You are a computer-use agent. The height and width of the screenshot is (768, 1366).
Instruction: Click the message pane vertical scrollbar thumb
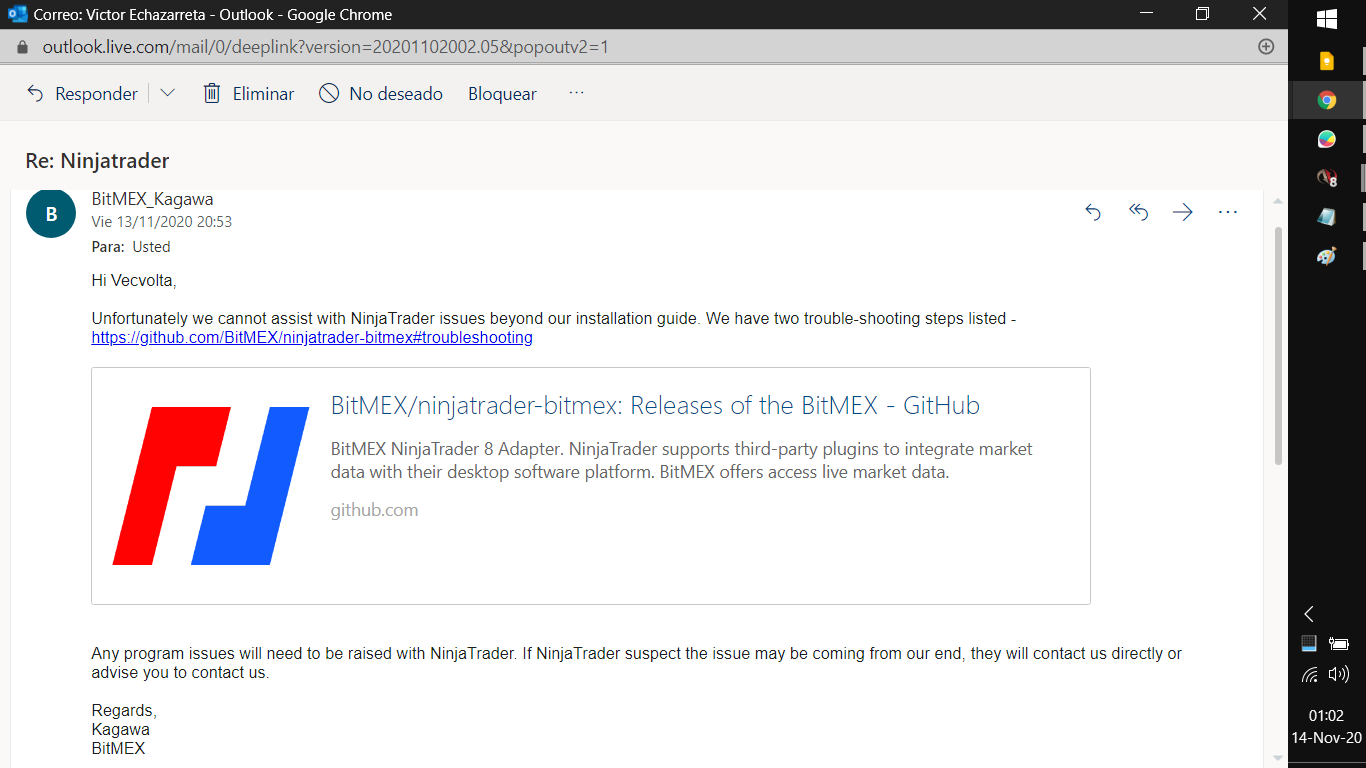(1278, 345)
